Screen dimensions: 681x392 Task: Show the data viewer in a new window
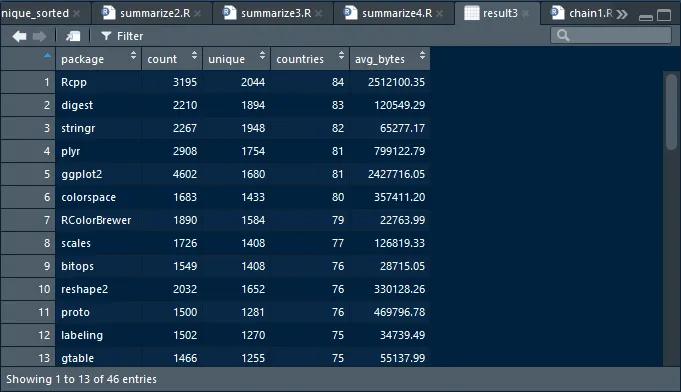[x=73, y=36]
